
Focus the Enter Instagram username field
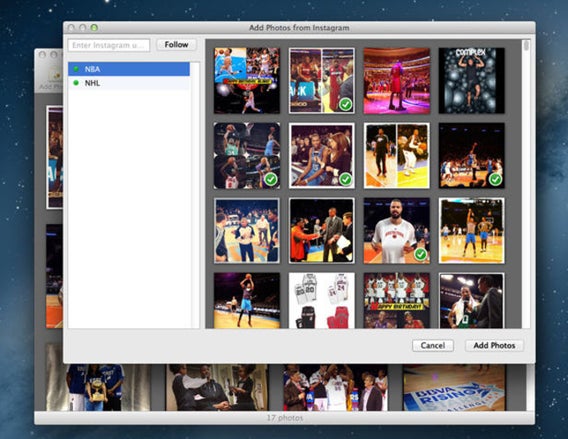109,45
